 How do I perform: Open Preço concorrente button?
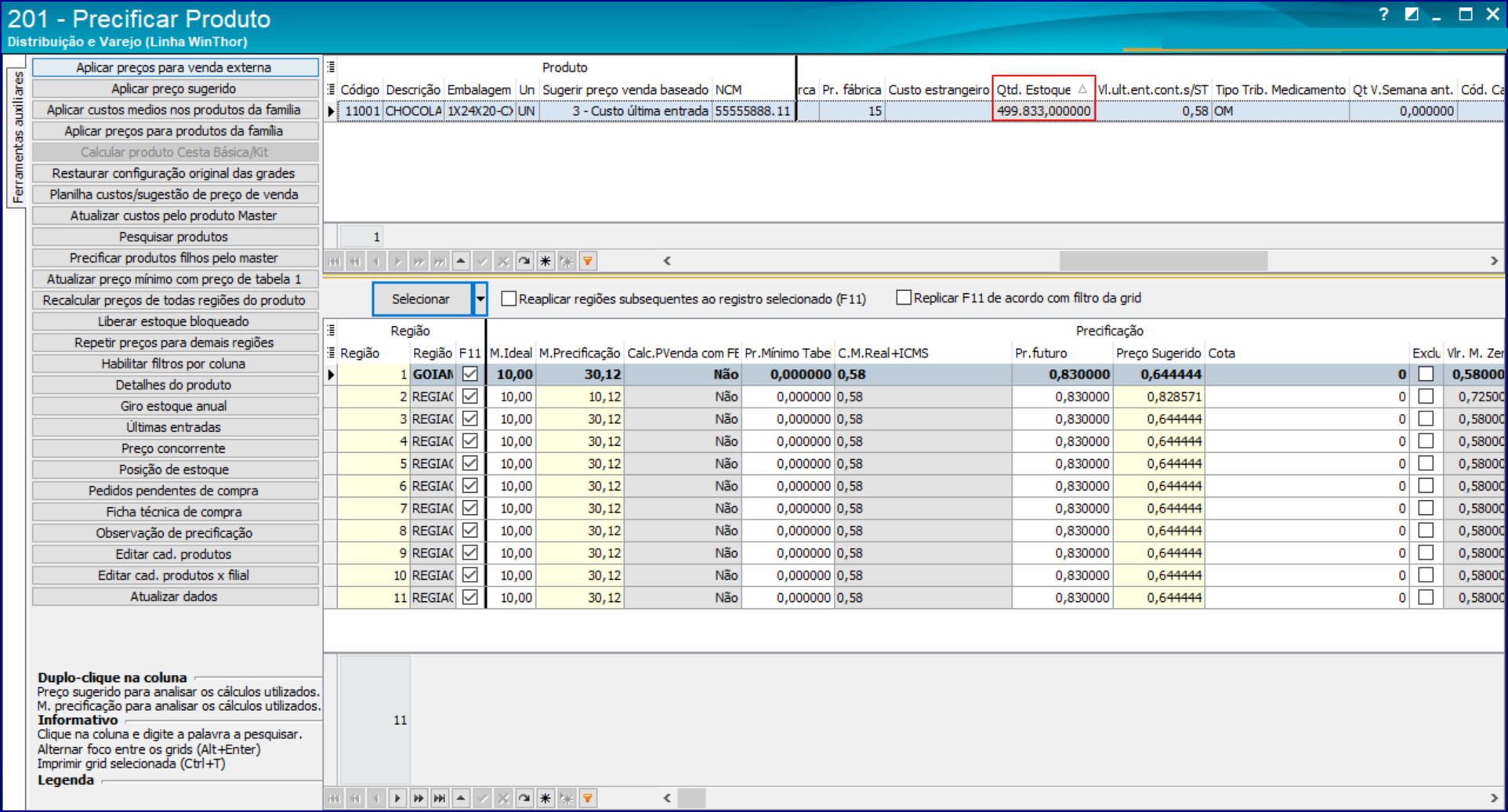point(174,448)
